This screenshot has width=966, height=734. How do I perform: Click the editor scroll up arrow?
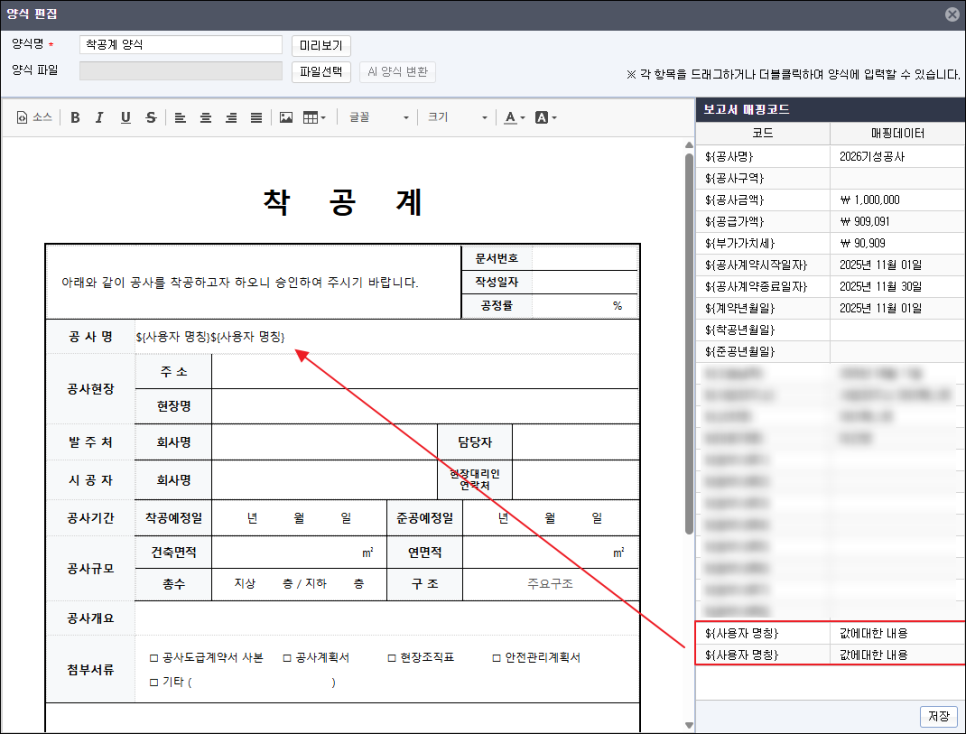coord(689,145)
